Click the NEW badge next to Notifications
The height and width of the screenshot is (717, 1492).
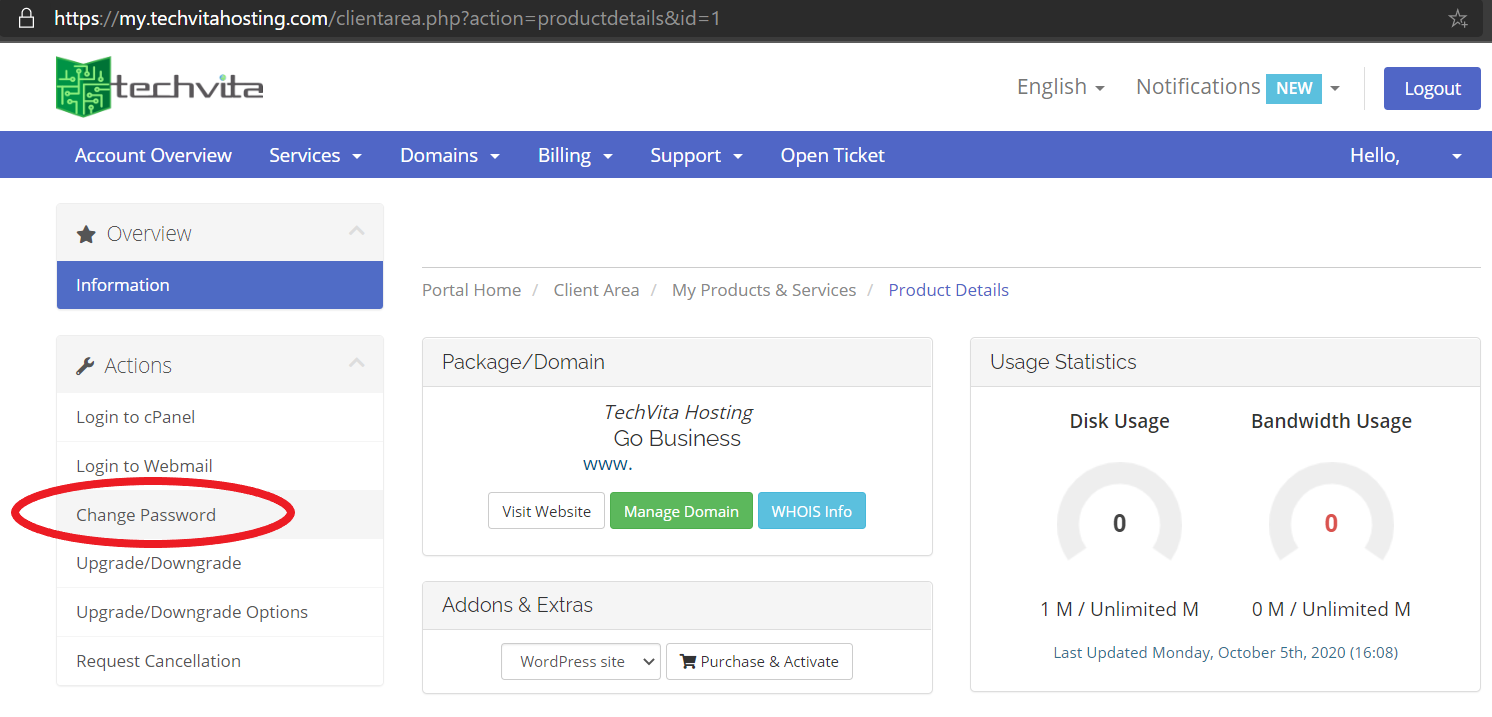tap(1294, 88)
